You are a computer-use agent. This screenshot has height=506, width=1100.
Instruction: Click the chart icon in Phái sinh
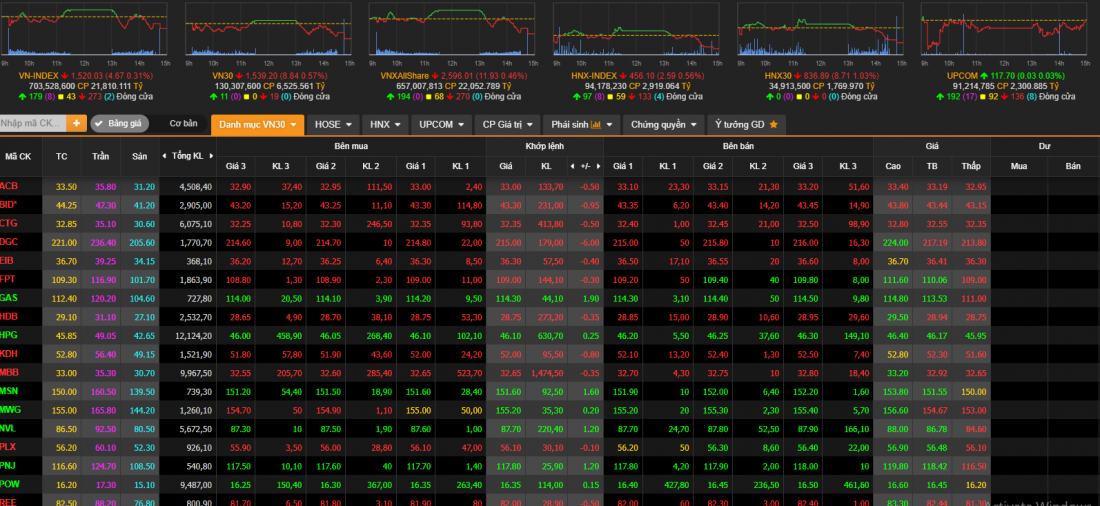(596, 125)
